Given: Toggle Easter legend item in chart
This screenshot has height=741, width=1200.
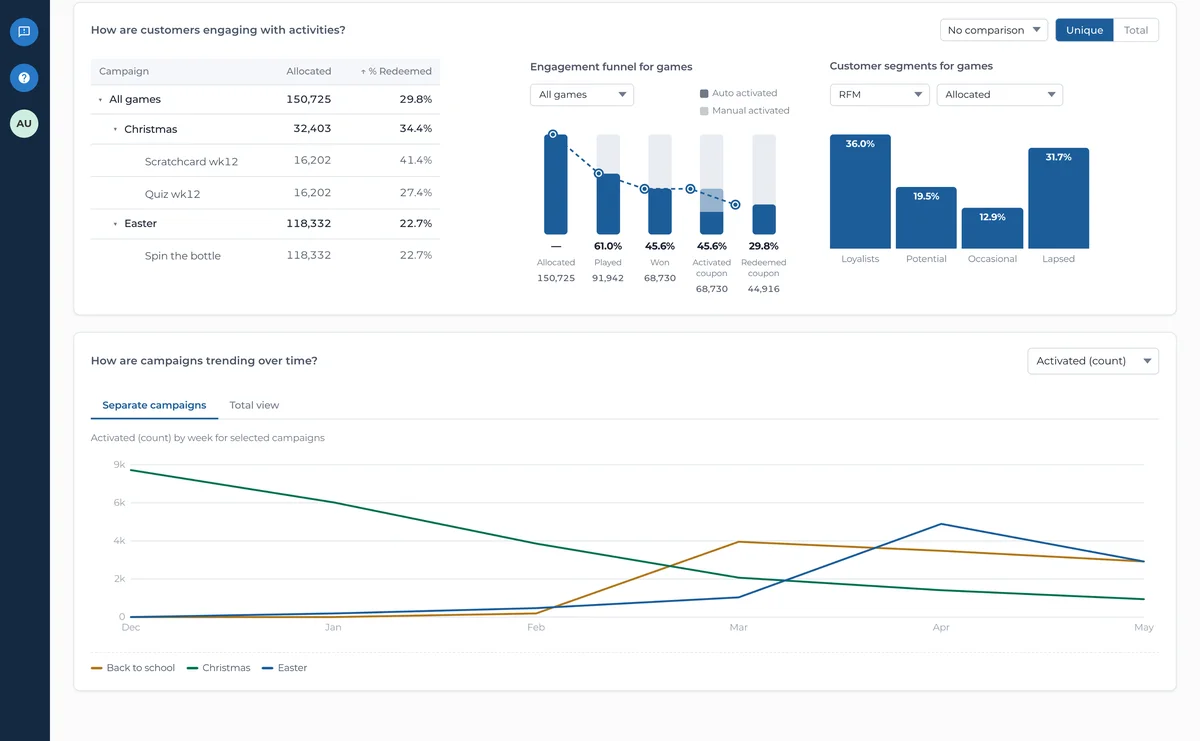Looking at the screenshot, I should 285,668.
